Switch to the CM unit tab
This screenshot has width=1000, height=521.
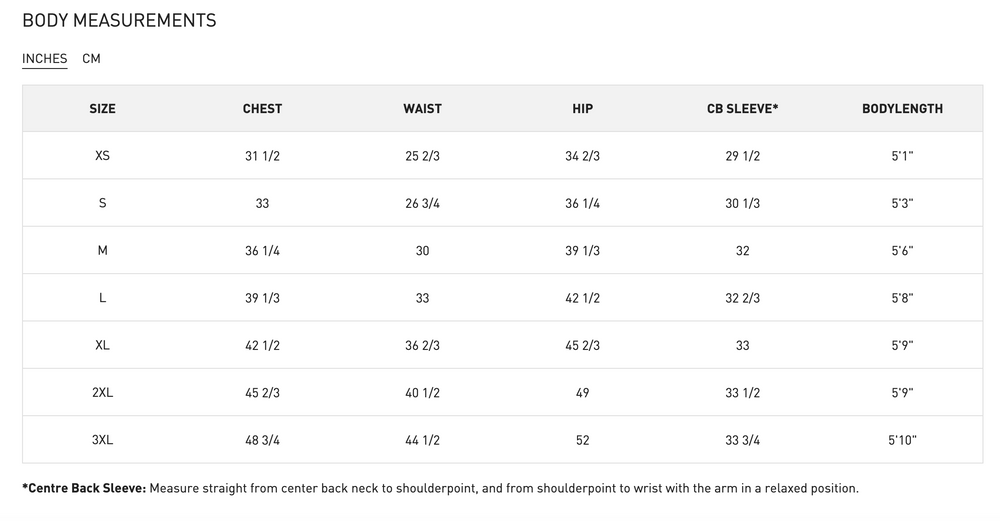[91, 59]
